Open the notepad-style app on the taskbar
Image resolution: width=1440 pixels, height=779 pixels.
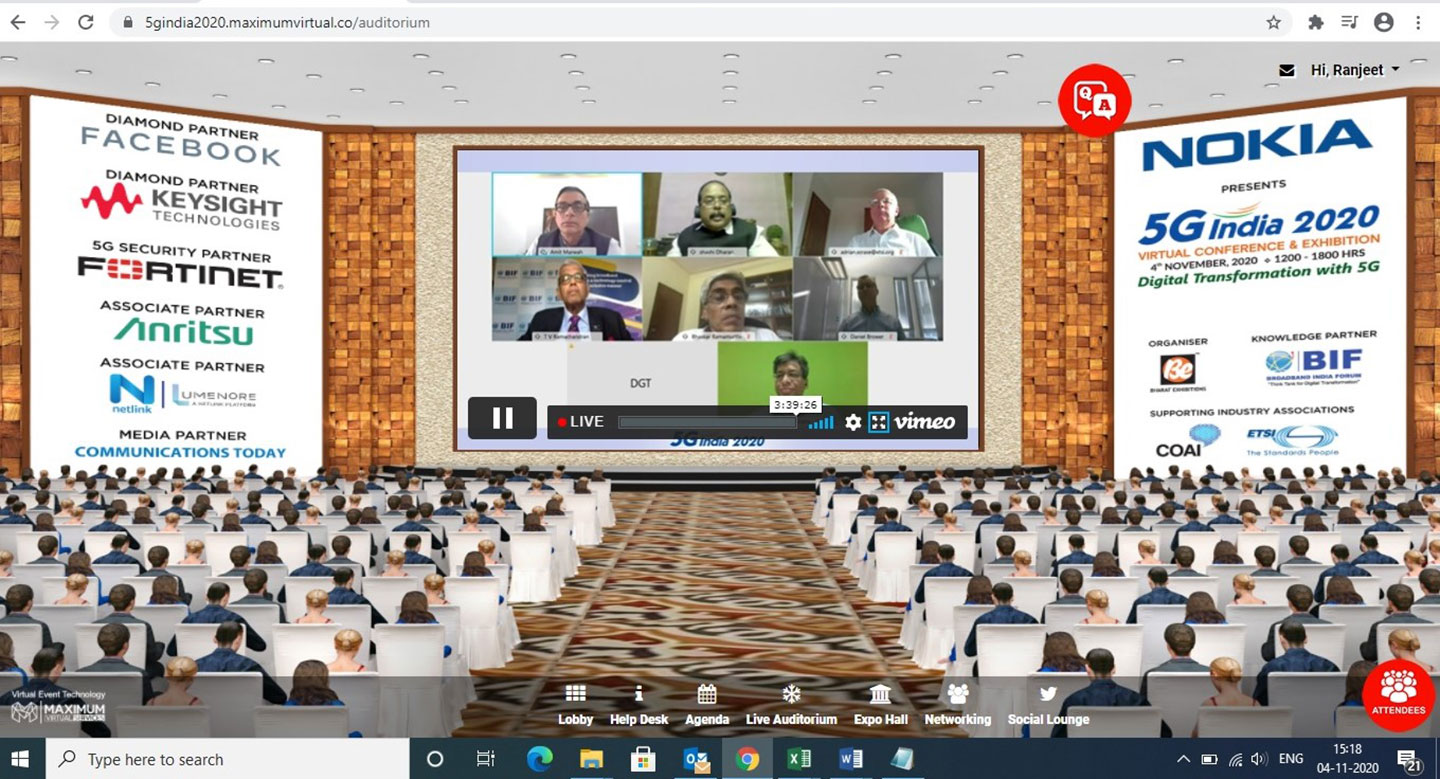[902, 759]
